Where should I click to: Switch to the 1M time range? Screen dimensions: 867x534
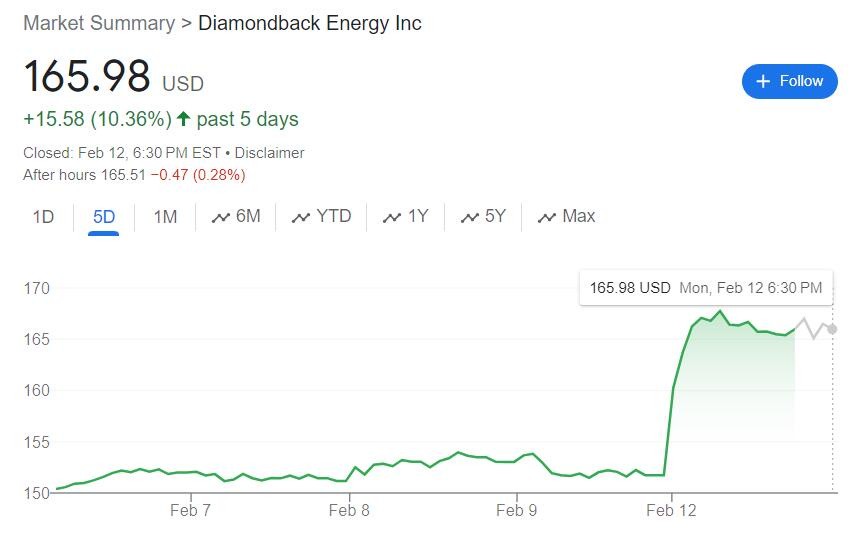pyautogui.click(x=165, y=216)
